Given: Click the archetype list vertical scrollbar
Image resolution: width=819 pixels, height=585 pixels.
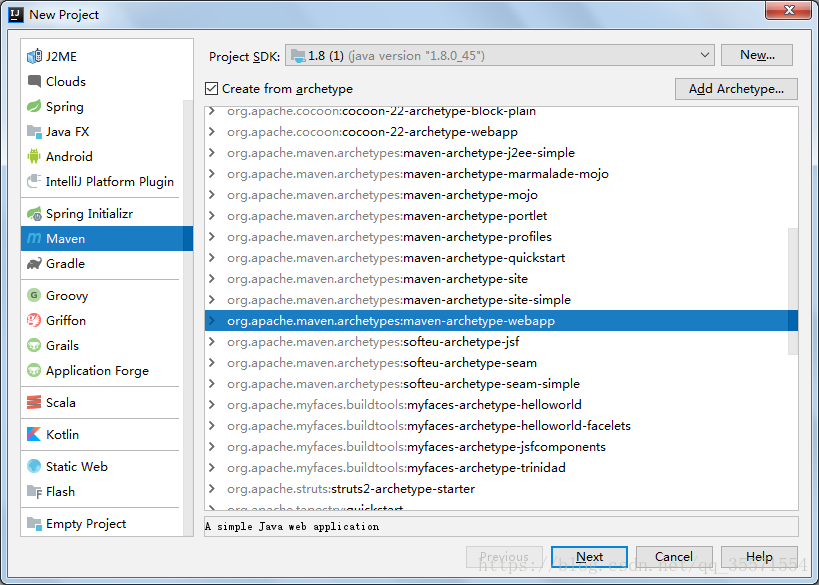Looking at the screenshot, I should pyautogui.click(x=793, y=291).
